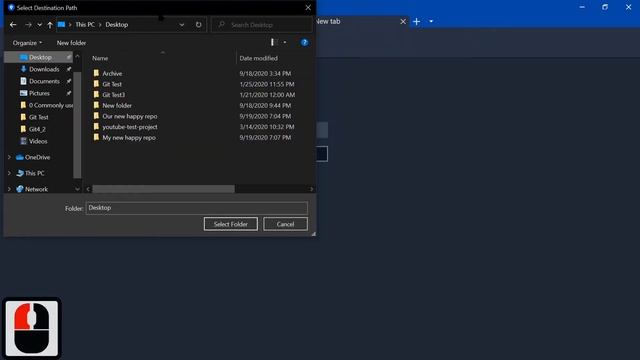Screen dimensions: 640x360
Task: Click the forward navigation arrow
Action: coord(28,25)
